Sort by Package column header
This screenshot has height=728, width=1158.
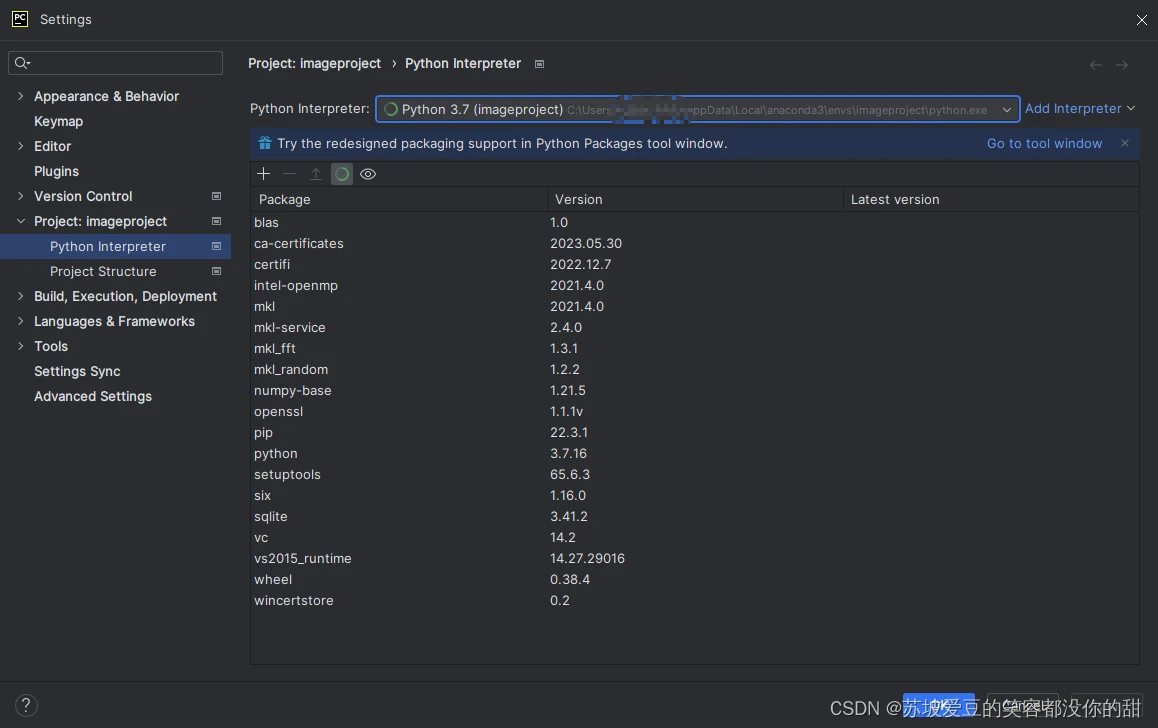pos(399,199)
